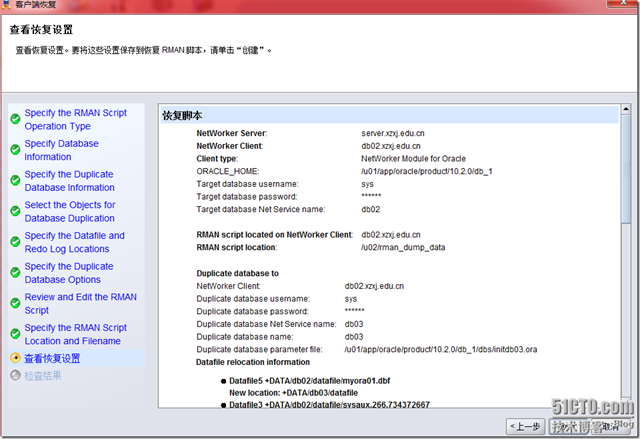This screenshot has width=640, height=439.
Task: Click NetWorker Server value server.xzxj.edu.cn
Action: pos(393,133)
